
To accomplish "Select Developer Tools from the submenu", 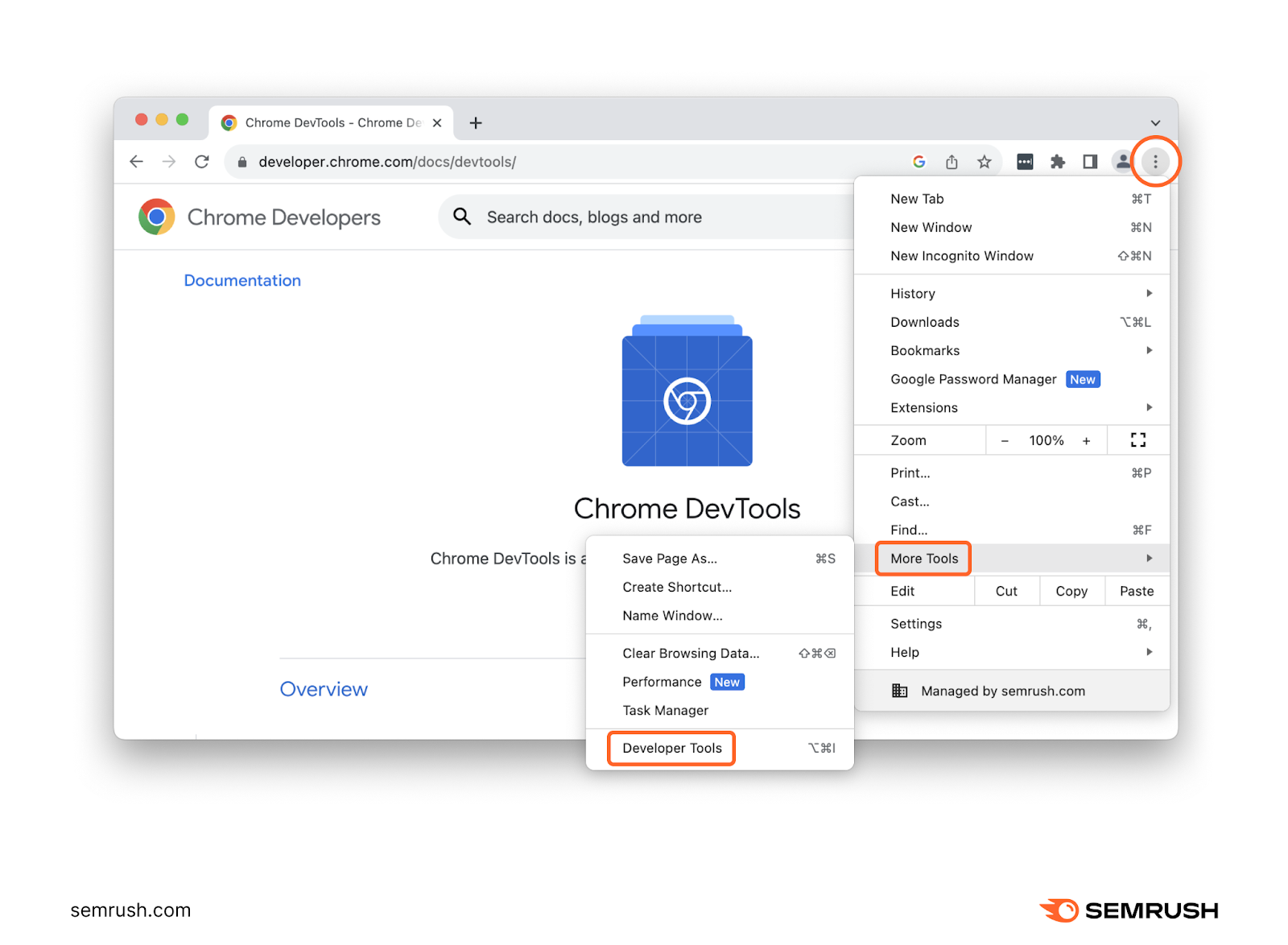I will point(671,748).
